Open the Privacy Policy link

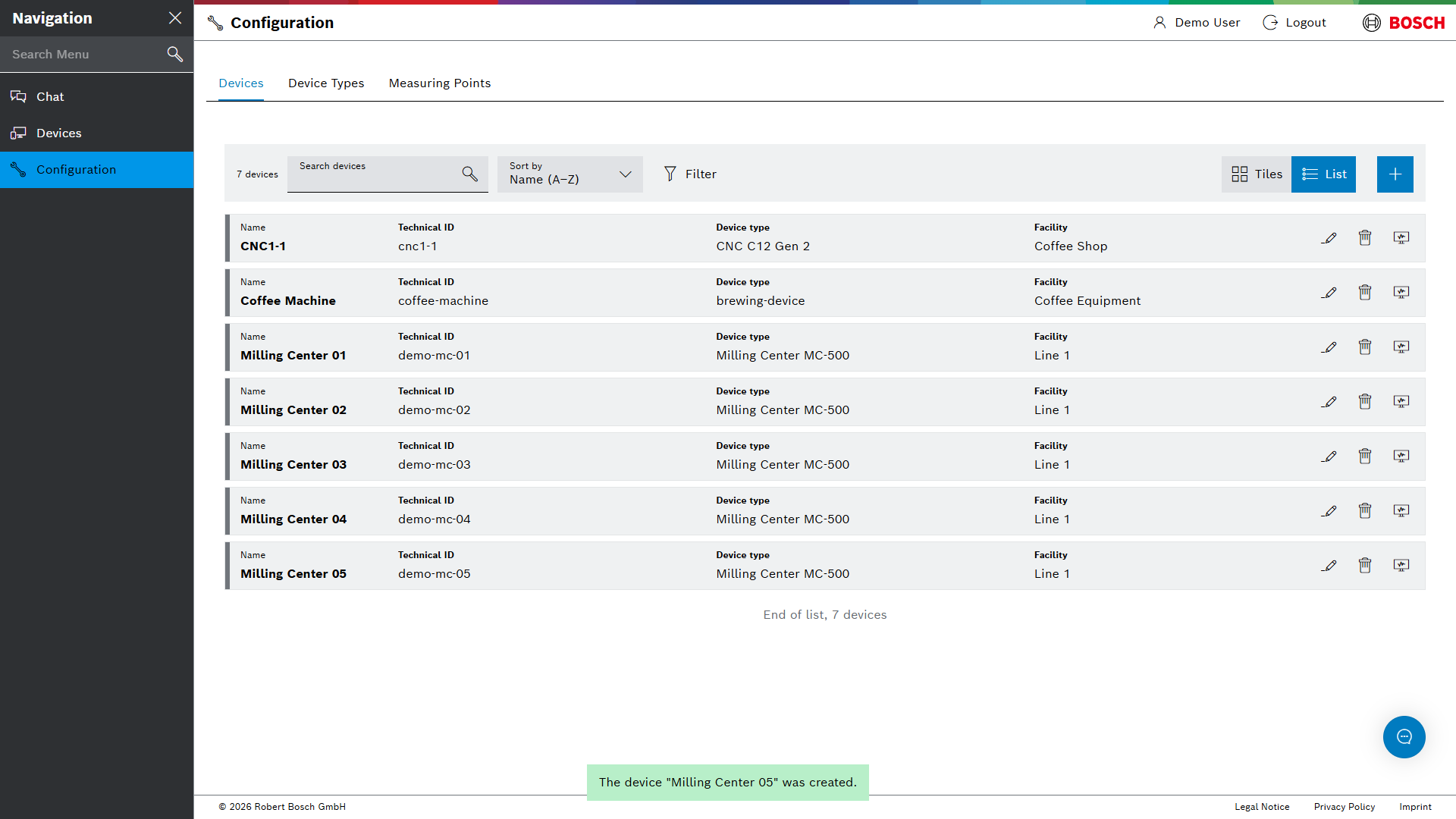tap(1345, 807)
